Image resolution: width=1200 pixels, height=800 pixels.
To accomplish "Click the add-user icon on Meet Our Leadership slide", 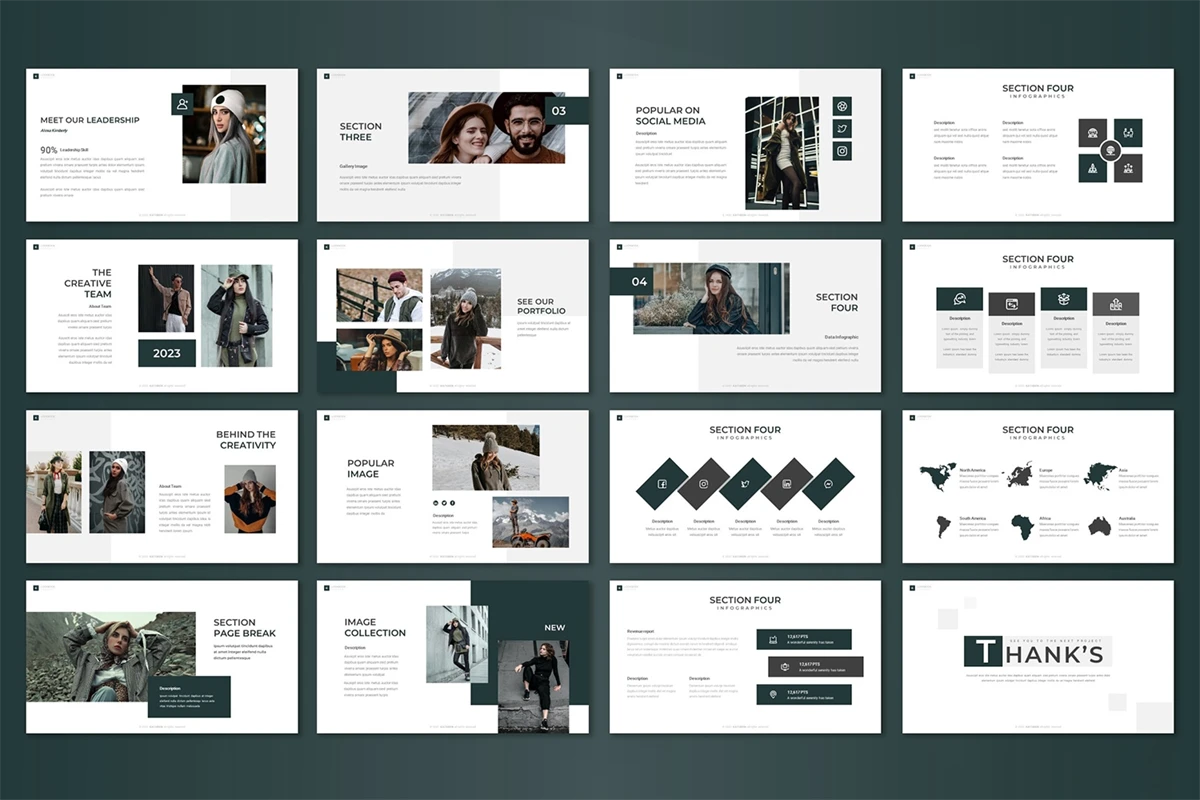I will click(x=182, y=104).
